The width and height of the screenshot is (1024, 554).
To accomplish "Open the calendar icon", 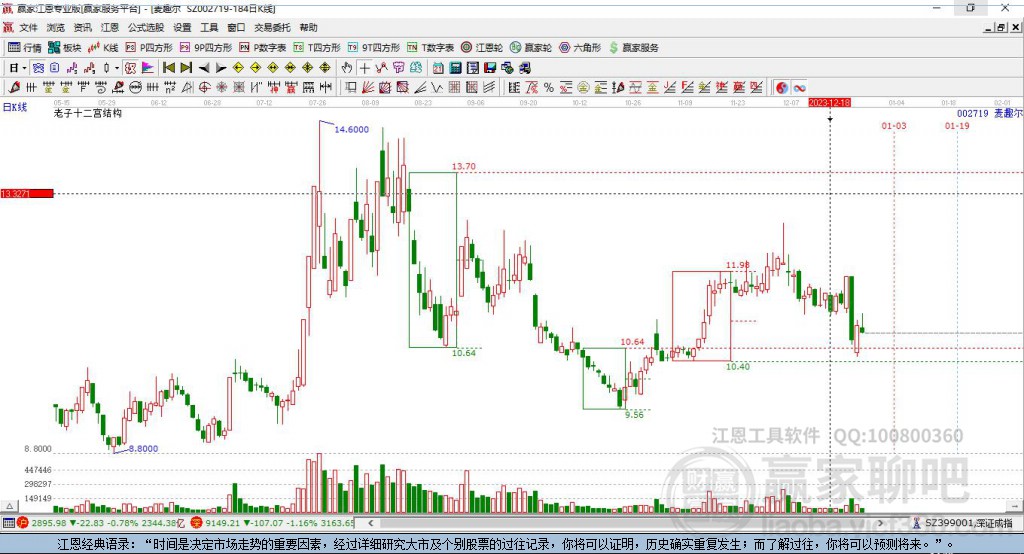I will click(438, 68).
